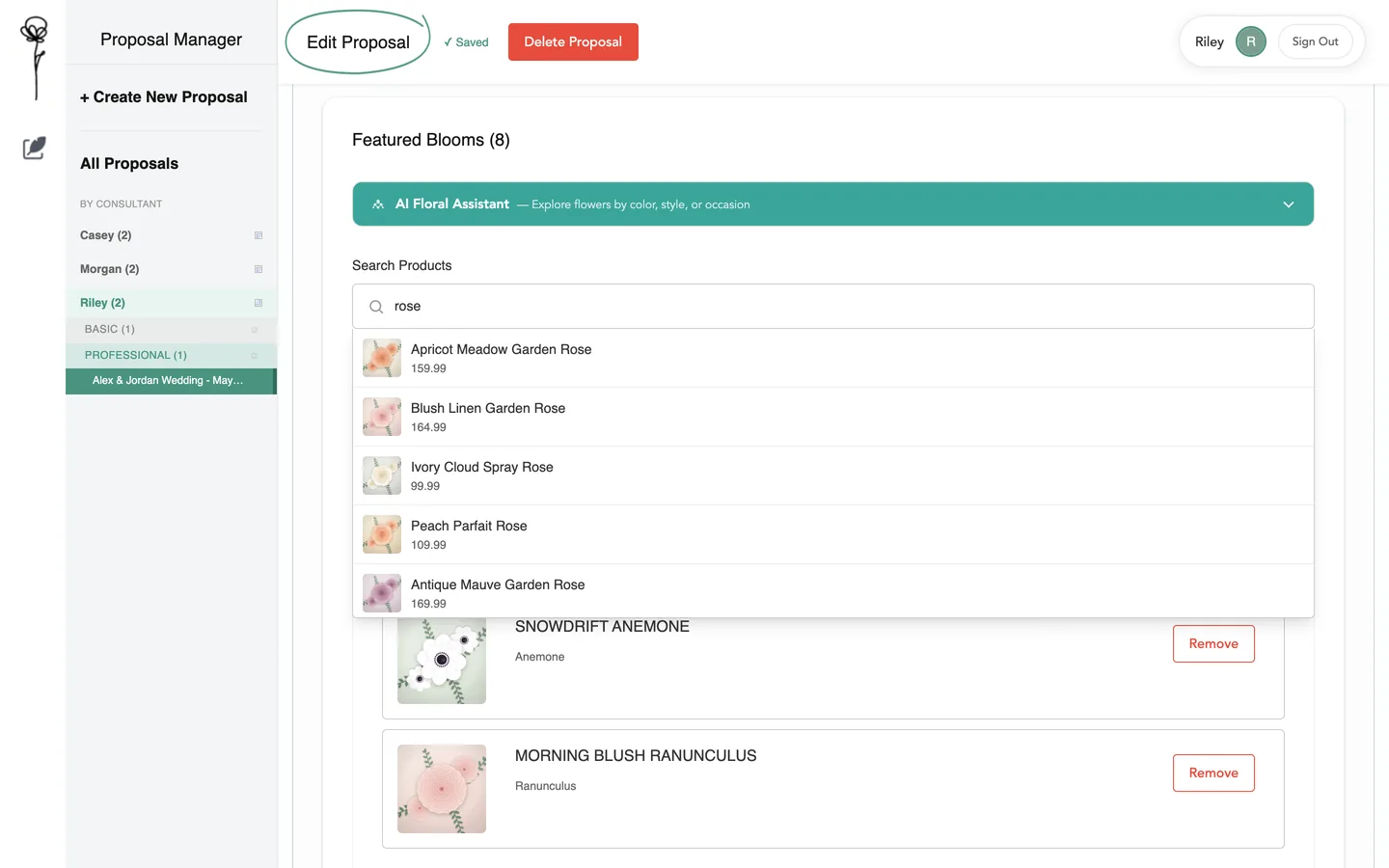
Task: Select Antique Mauve Garden Rose thumbnail
Action: [x=382, y=593]
